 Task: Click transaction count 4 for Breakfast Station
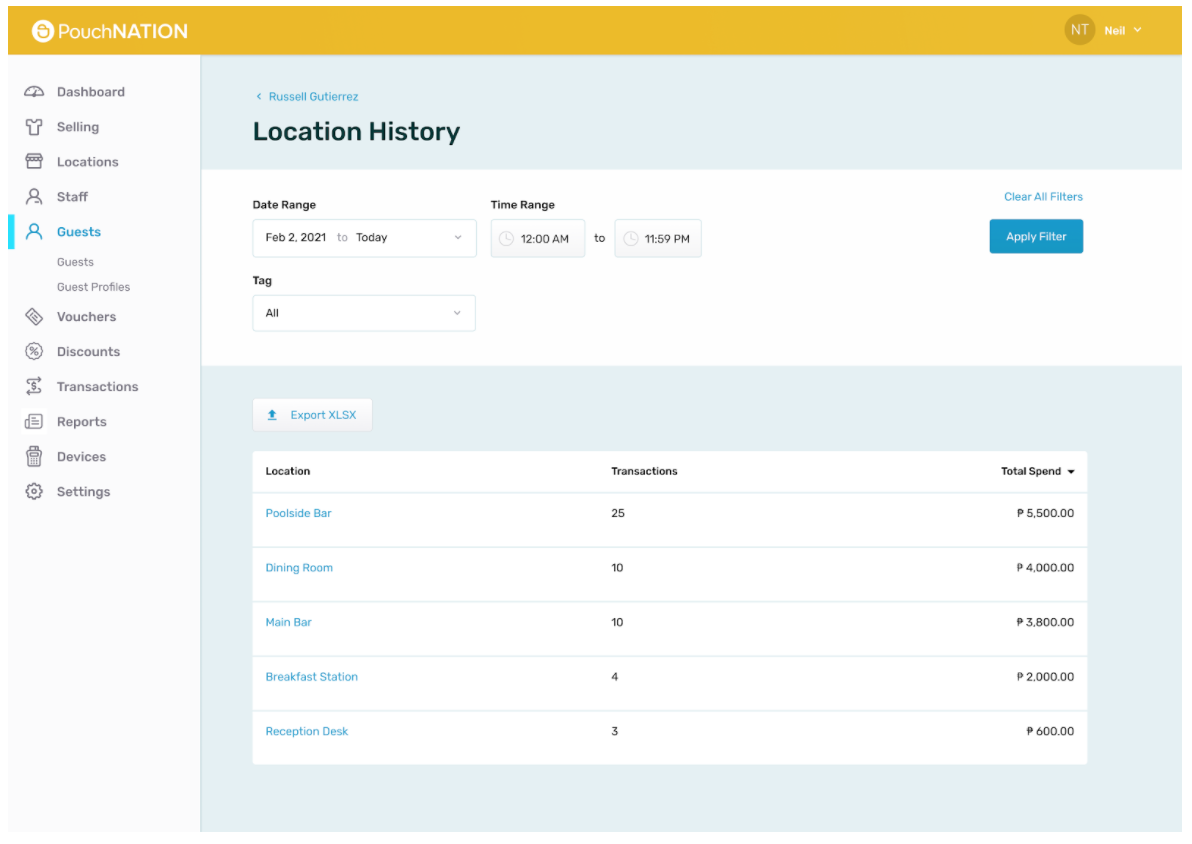[x=614, y=677]
